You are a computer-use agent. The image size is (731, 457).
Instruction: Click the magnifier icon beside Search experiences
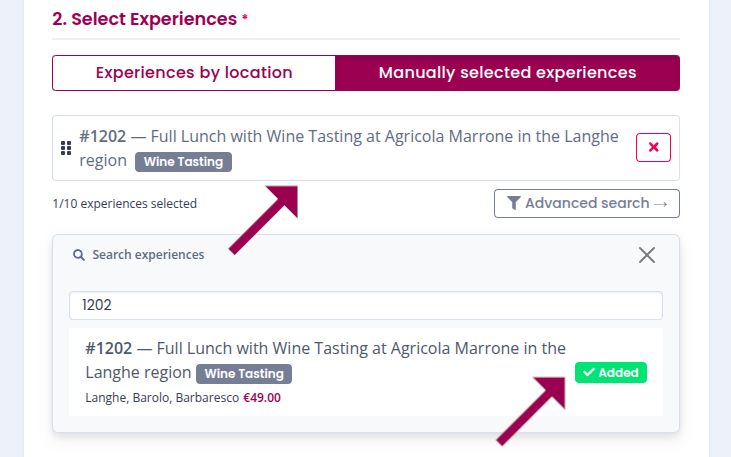pyautogui.click(x=78, y=255)
